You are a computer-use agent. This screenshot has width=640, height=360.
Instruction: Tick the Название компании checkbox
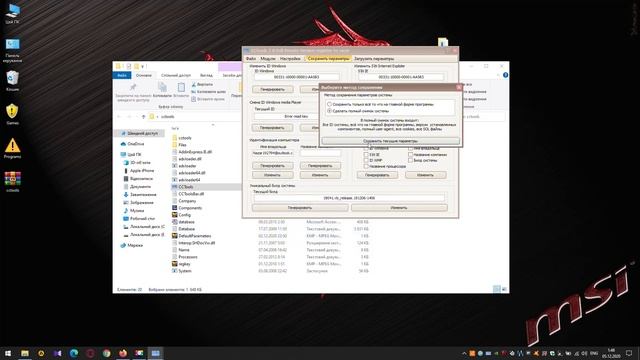(x=410, y=155)
